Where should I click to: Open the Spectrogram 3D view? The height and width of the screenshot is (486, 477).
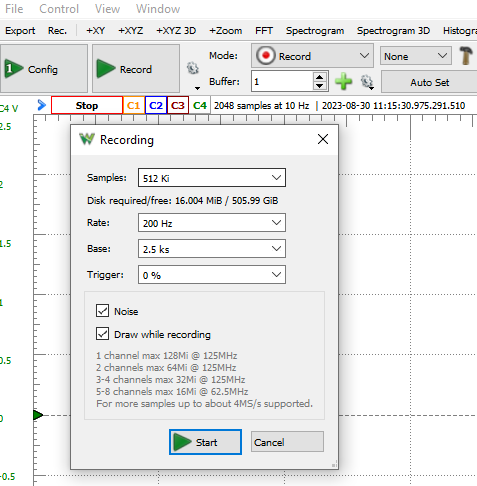[x=393, y=31]
